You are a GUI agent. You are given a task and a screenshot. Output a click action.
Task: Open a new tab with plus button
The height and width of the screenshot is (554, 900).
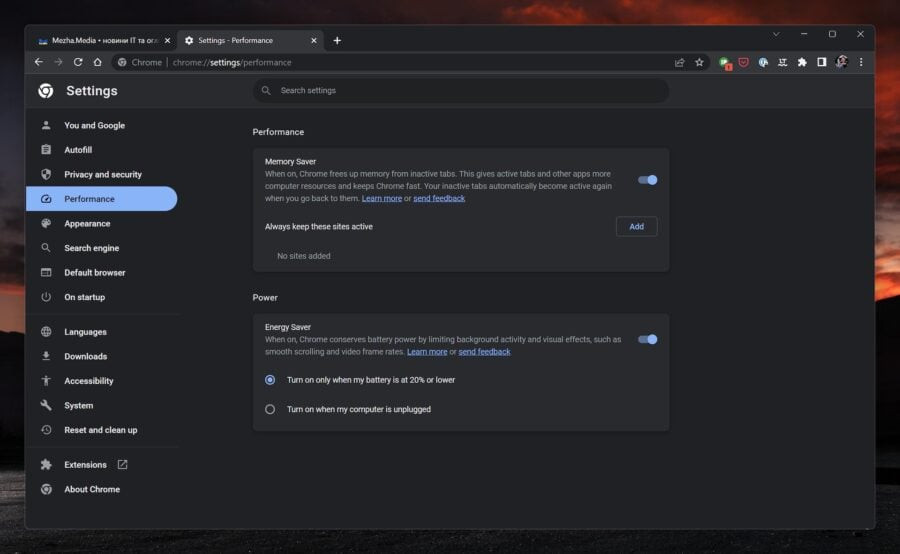coord(337,40)
